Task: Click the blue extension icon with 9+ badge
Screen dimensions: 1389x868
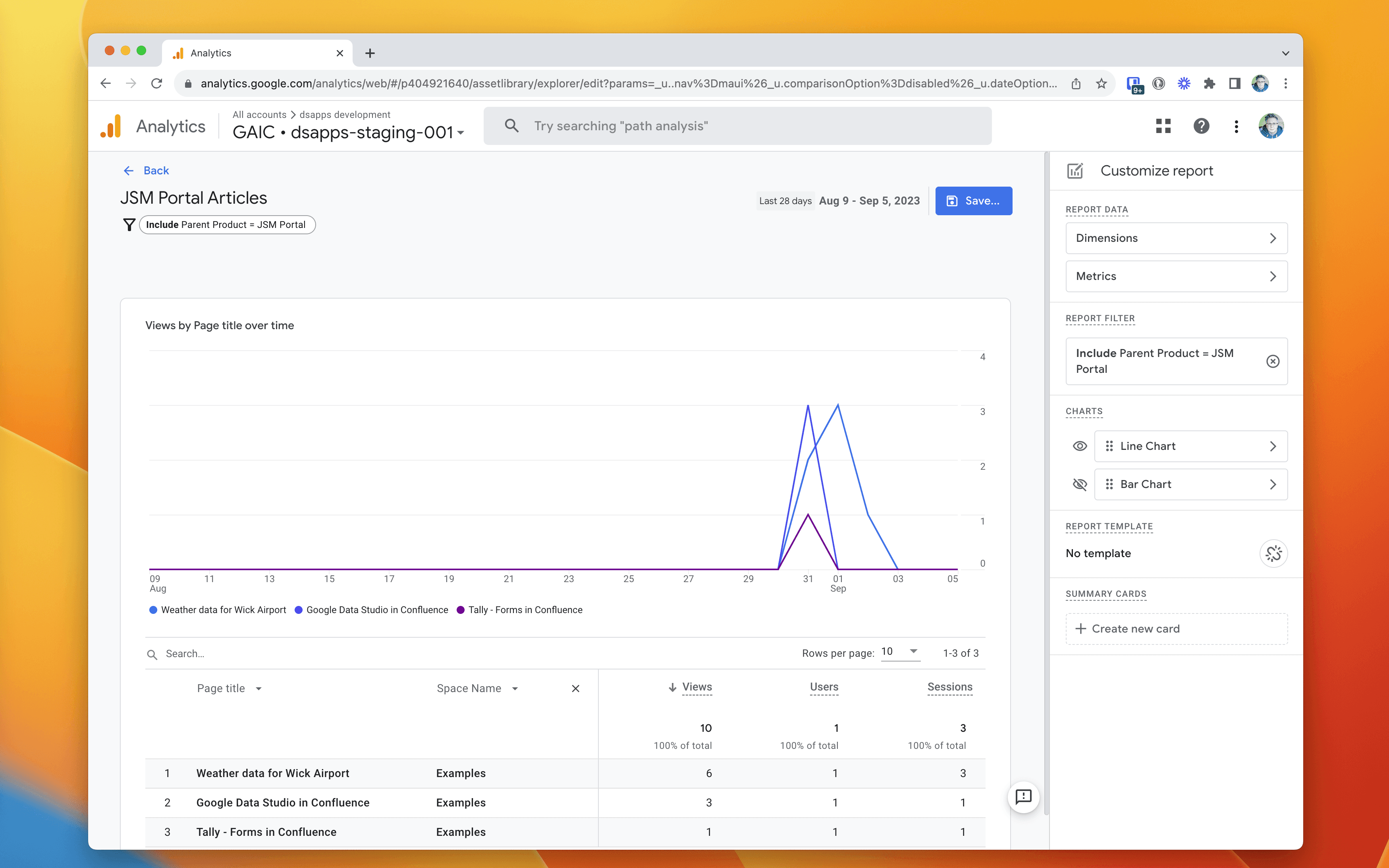Action: click(1134, 85)
